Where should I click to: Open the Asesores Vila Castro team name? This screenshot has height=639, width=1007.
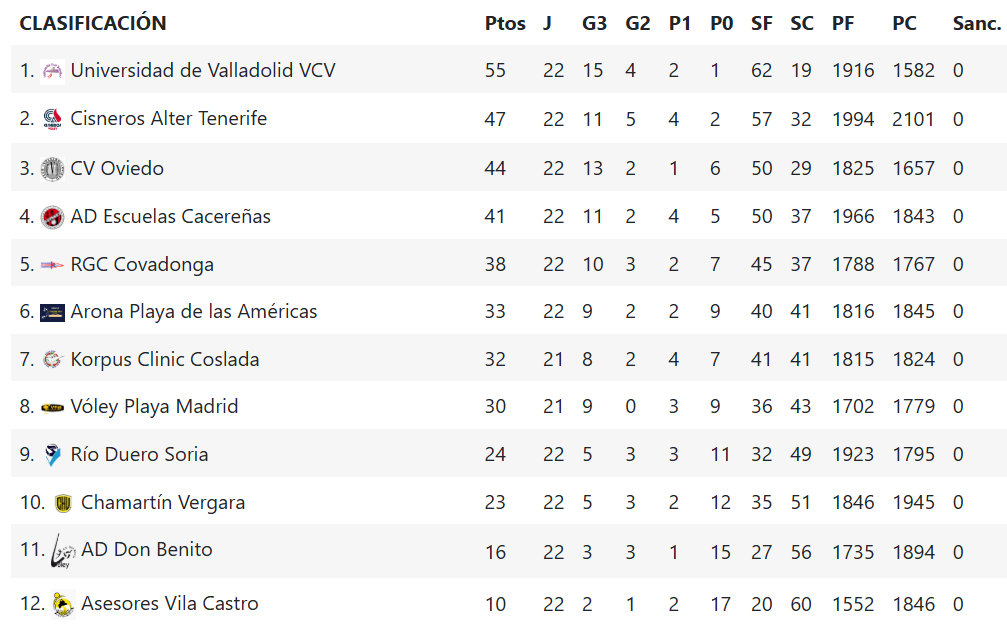click(x=170, y=604)
